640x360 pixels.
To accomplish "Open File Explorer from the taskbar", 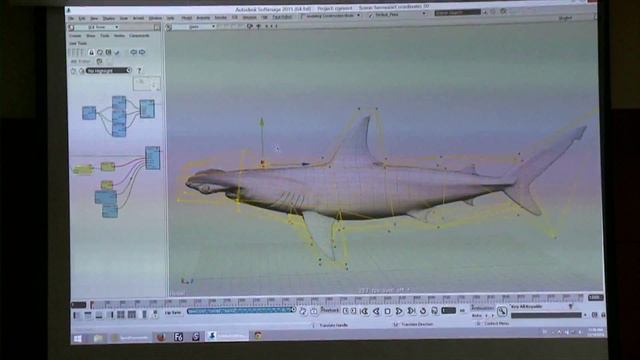I will coord(98,338).
